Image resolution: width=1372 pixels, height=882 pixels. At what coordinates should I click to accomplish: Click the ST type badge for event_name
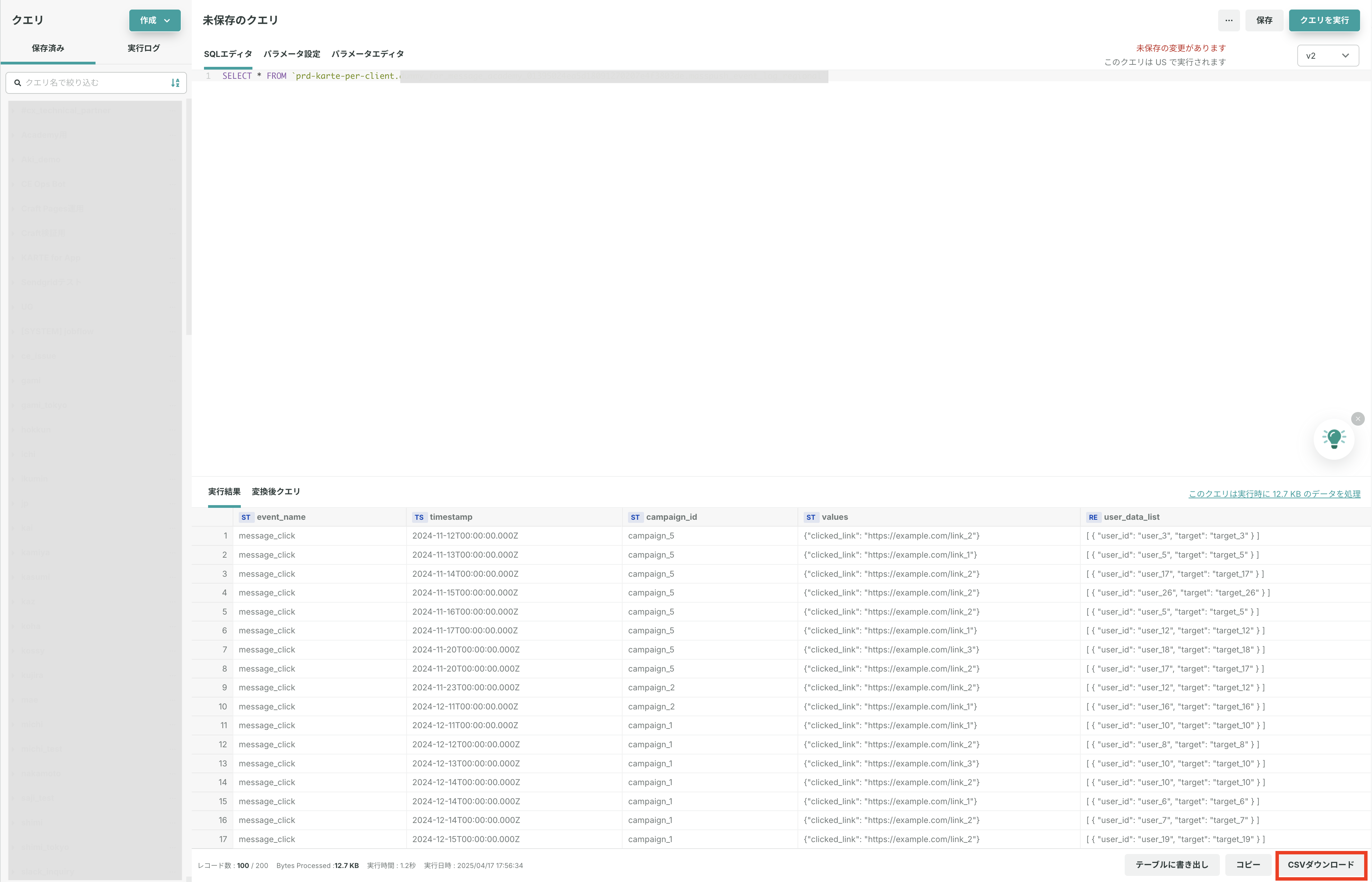246,517
